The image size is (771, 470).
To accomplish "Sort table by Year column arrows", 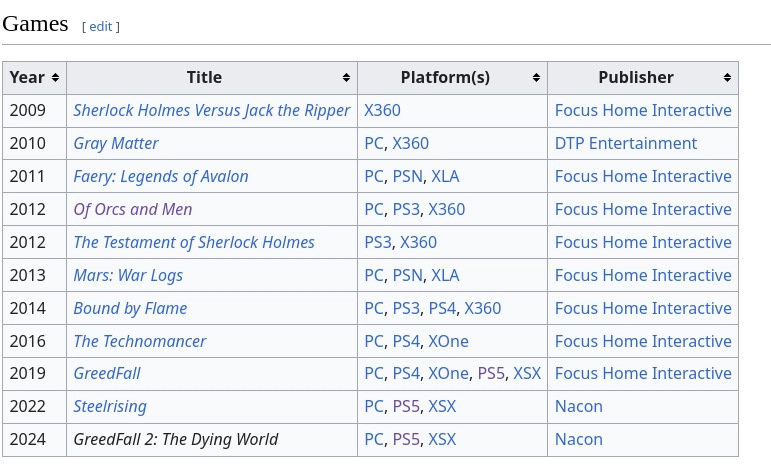I will coord(55,78).
